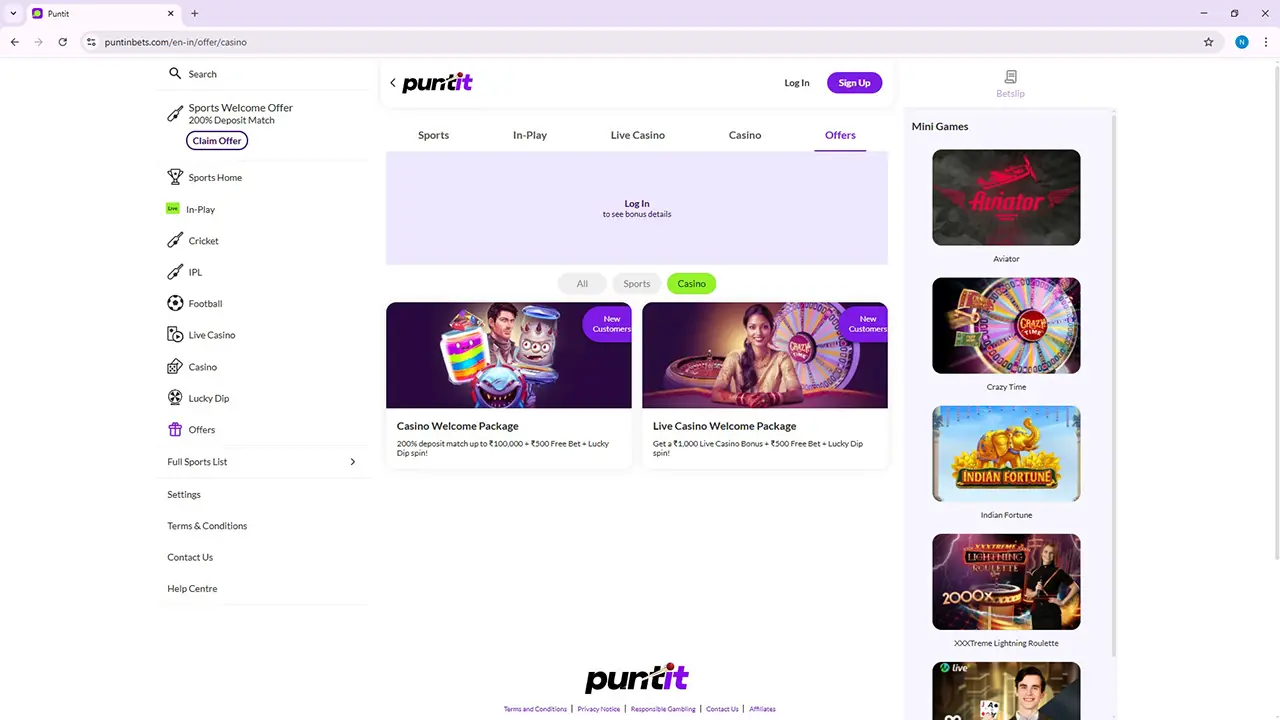
Task: Select the Cricket bat icon
Action: [x=175, y=240]
